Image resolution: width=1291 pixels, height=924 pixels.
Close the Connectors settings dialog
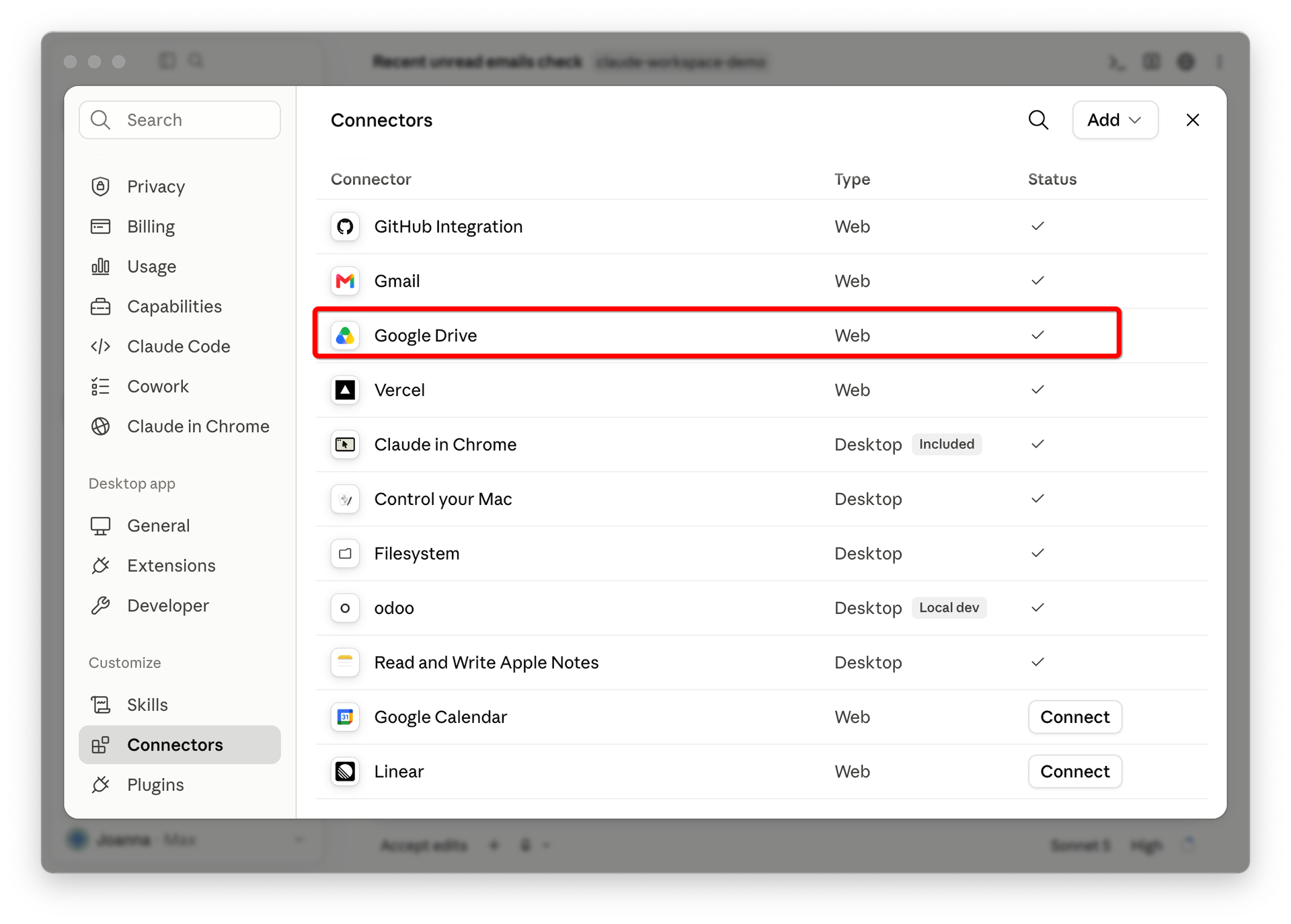pos(1192,120)
